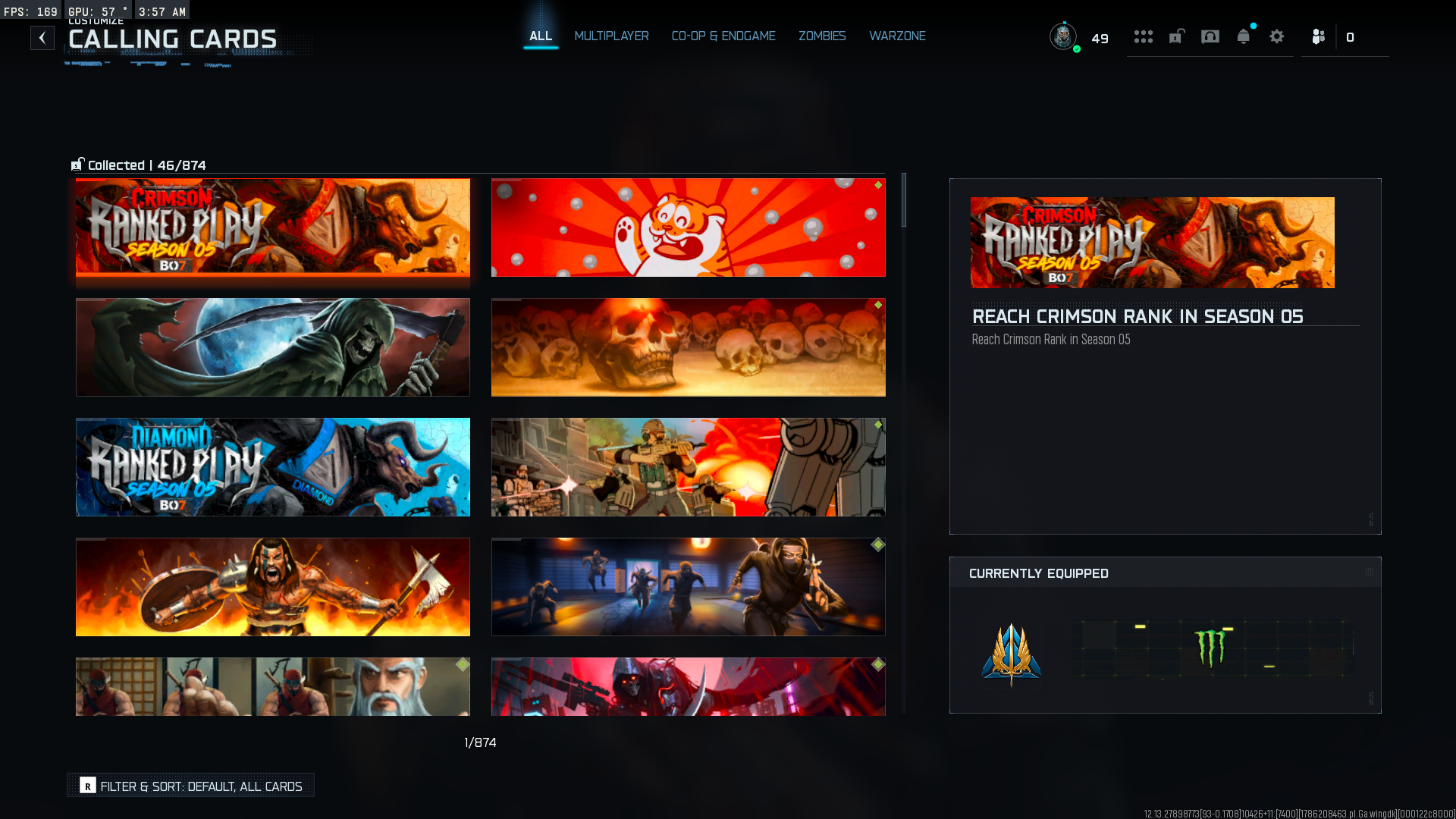Open Filter & Sort: Default, All Cards
Image resolution: width=1456 pixels, height=819 pixels.
tap(191, 786)
